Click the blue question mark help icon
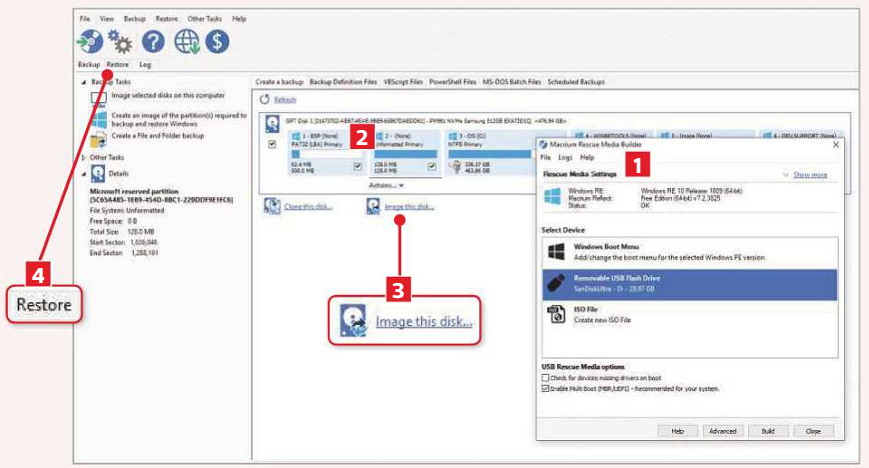 [153, 42]
